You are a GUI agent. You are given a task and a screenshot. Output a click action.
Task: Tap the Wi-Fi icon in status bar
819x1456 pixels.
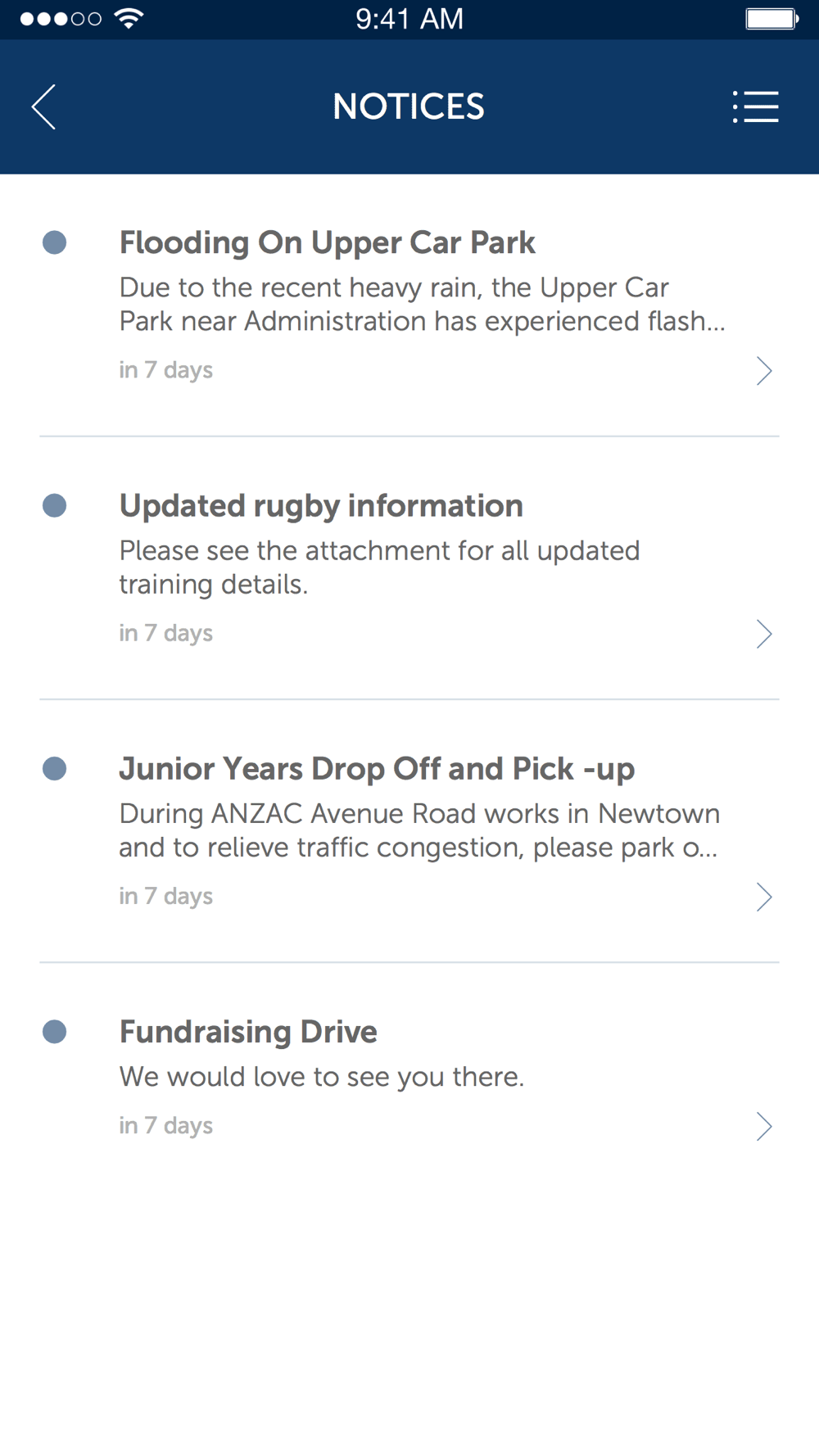click(x=129, y=19)
